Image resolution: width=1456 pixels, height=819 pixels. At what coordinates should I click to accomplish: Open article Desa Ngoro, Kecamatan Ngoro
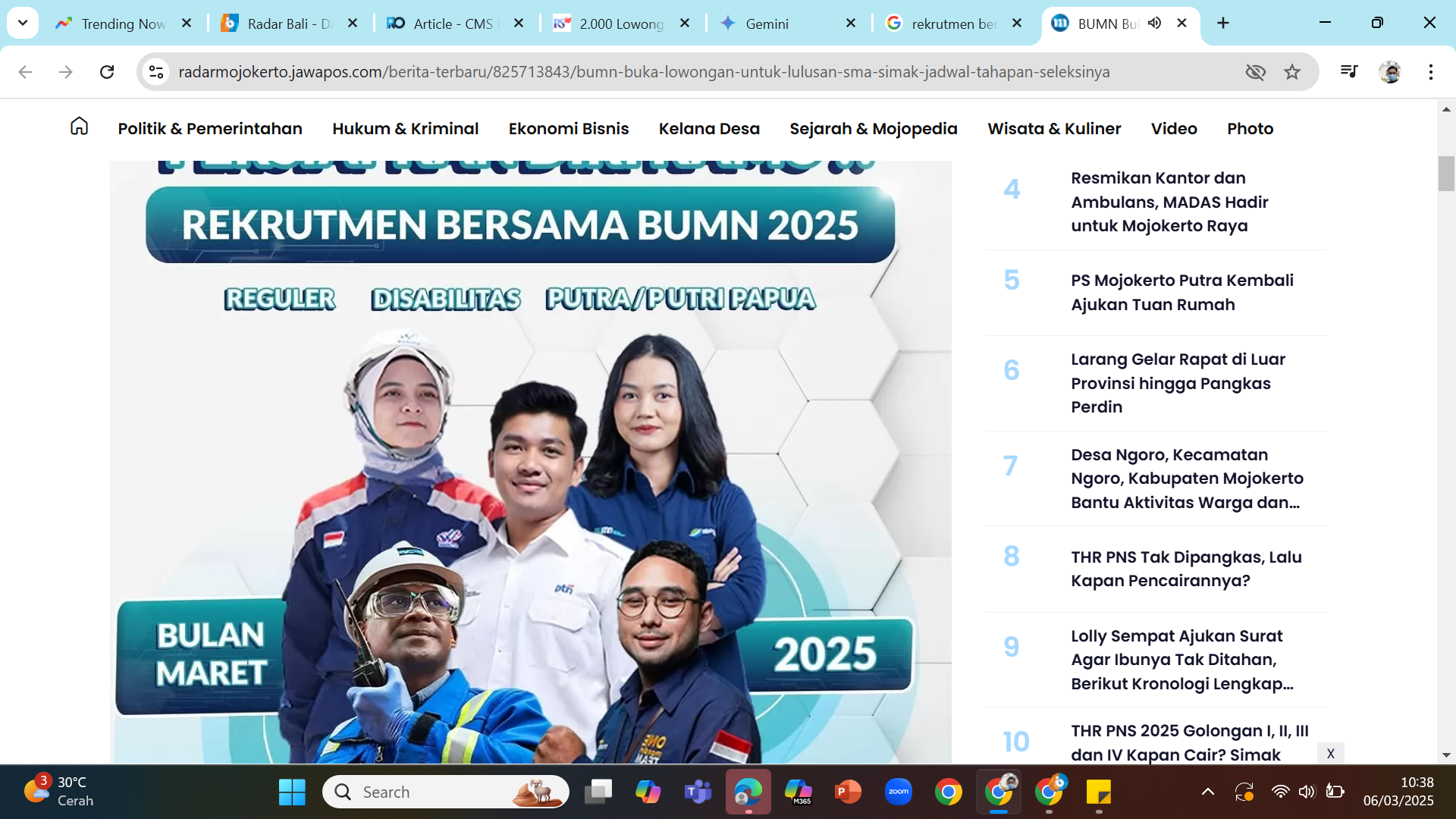(1187, 479)
